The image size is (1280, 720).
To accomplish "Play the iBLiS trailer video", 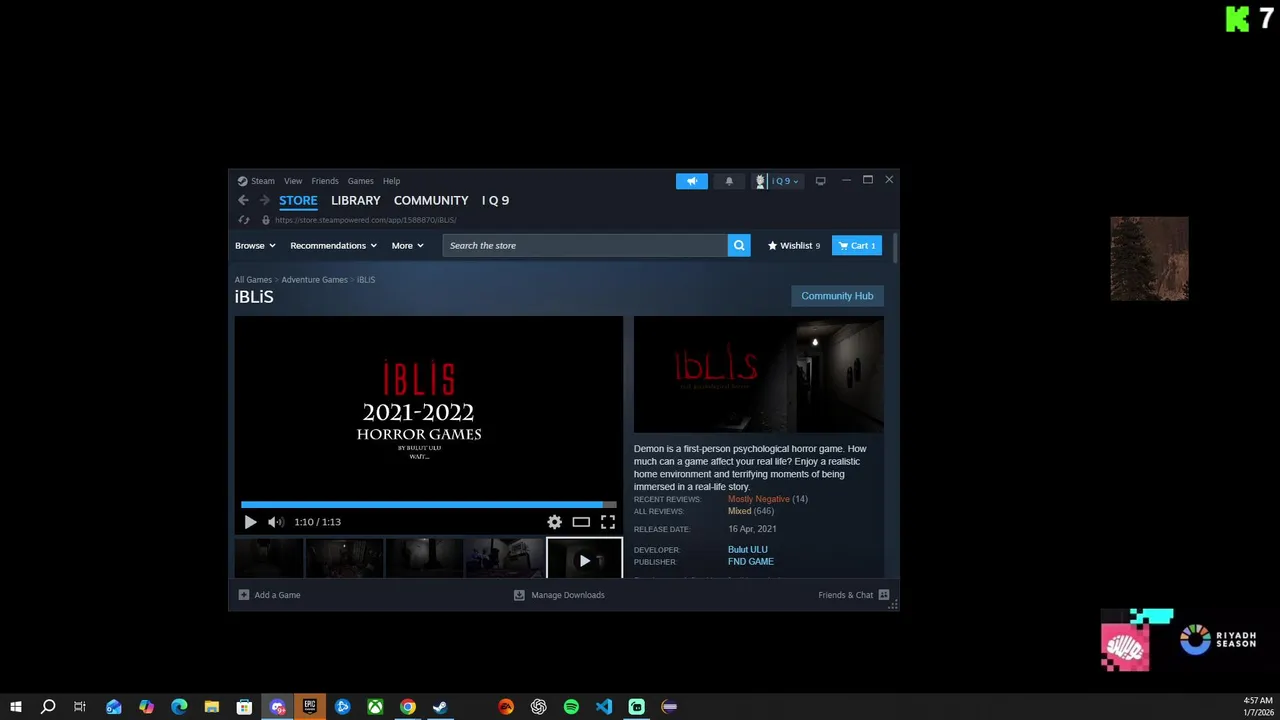I will click(250, 522).
